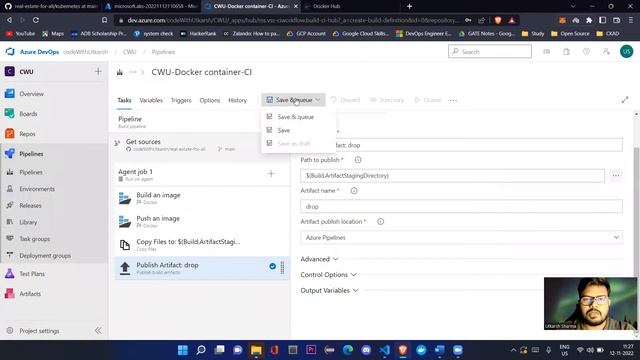Click plus icon next to CWU project

98,71
